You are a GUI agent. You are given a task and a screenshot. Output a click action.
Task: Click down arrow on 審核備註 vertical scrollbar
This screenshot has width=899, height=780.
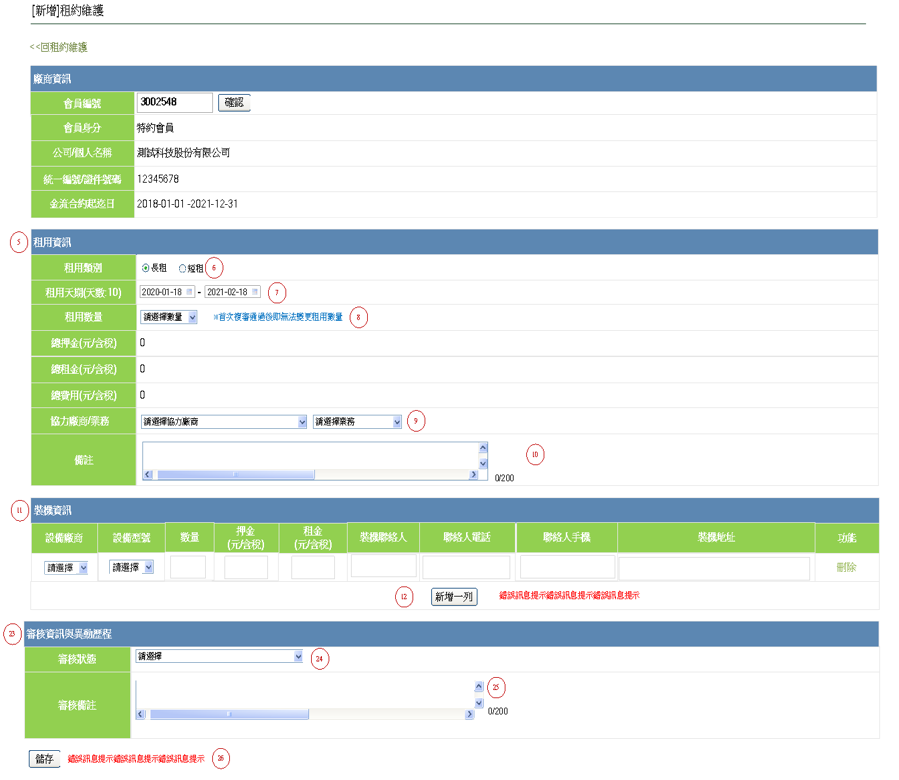(478, 702)
